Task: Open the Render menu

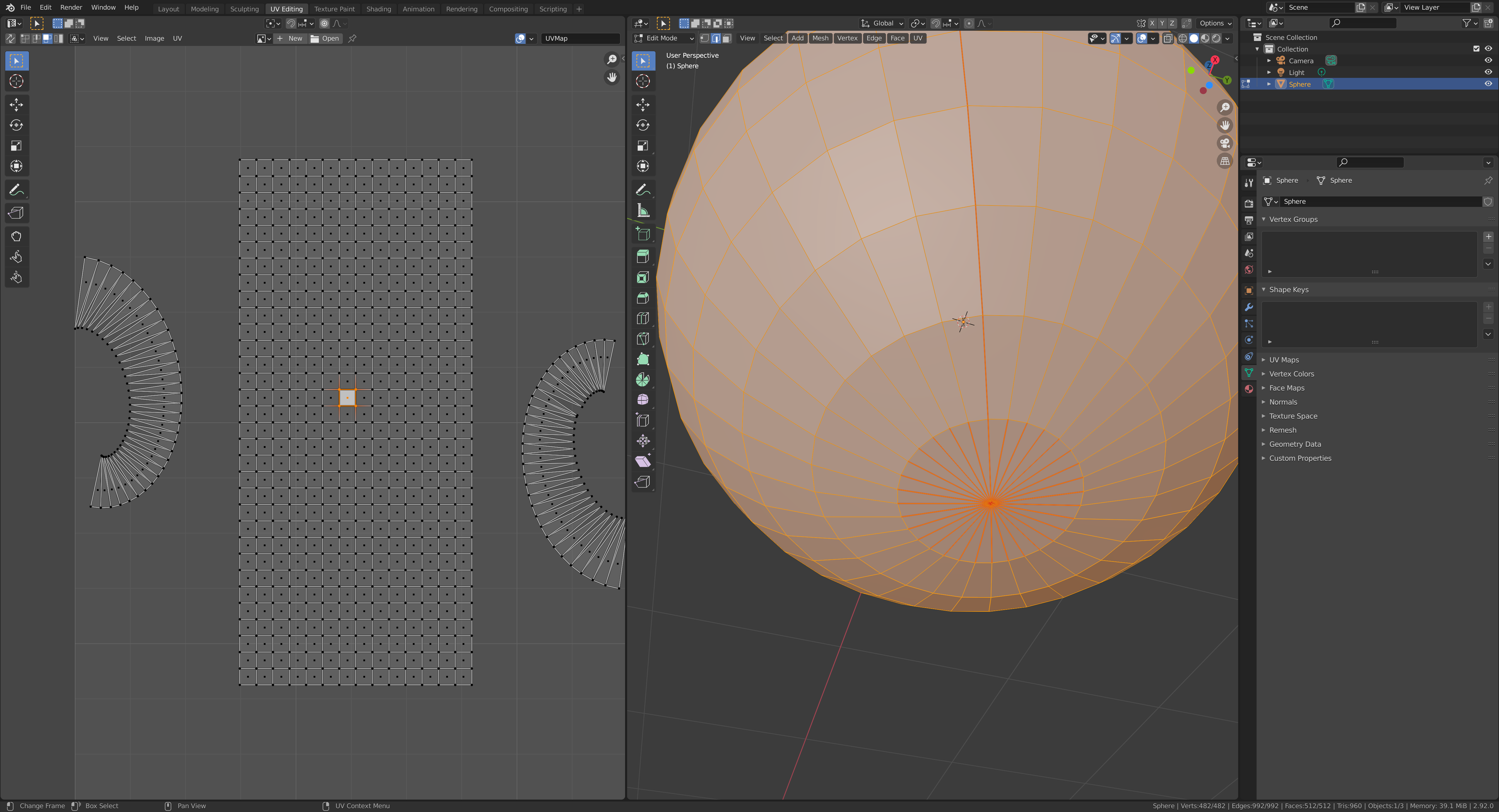Action: [71, 8]
